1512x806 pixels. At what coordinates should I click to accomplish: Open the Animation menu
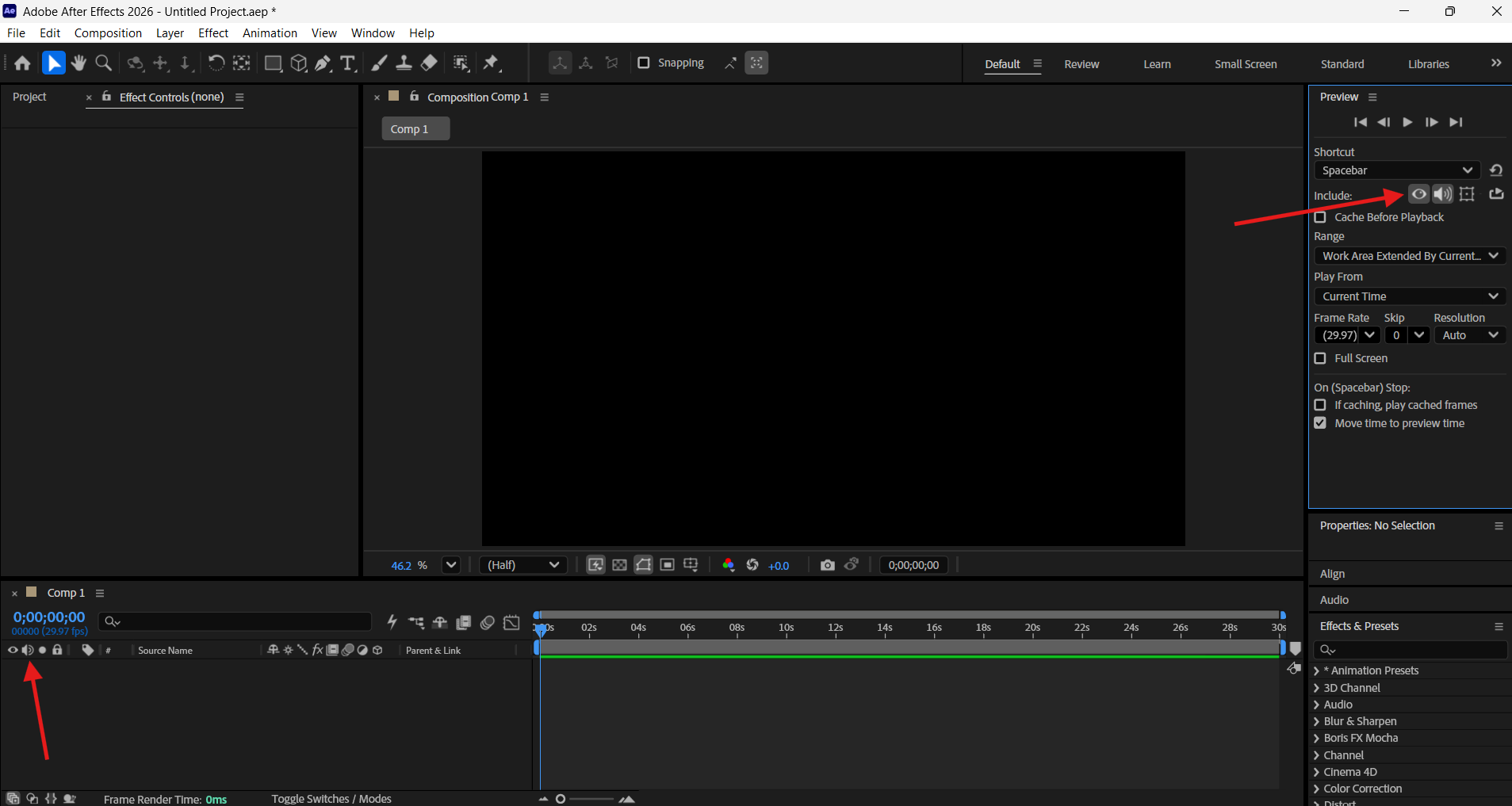[x=270, y=33]
